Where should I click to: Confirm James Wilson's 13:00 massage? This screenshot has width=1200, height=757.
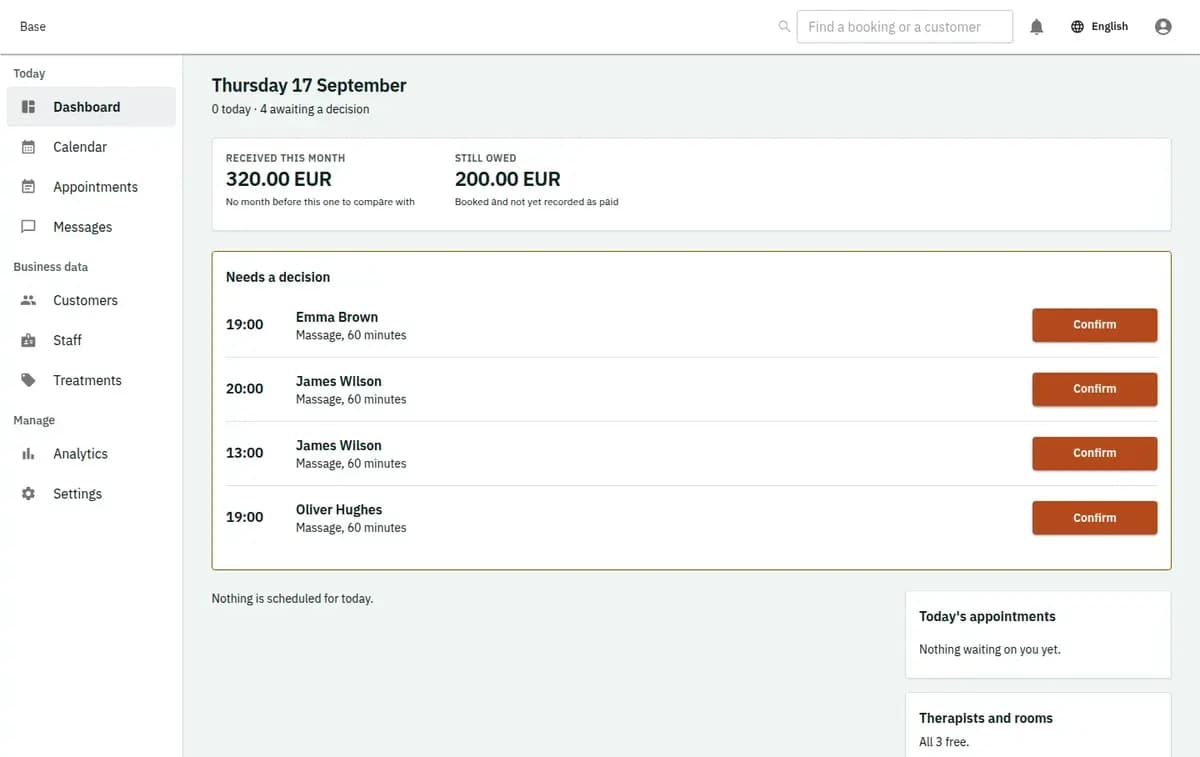(x=1094, y=453)
